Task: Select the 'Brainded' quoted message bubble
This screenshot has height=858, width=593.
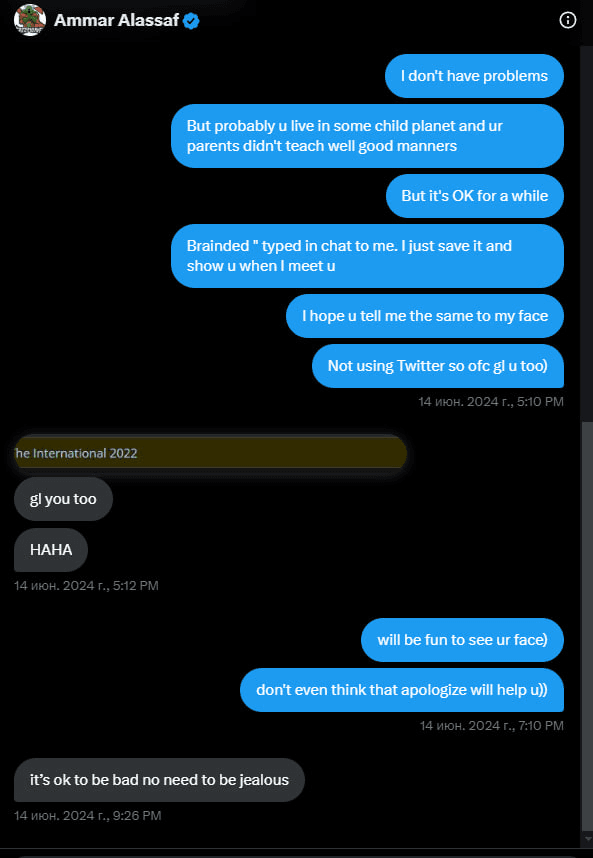Action: click(x=368, y=256)
